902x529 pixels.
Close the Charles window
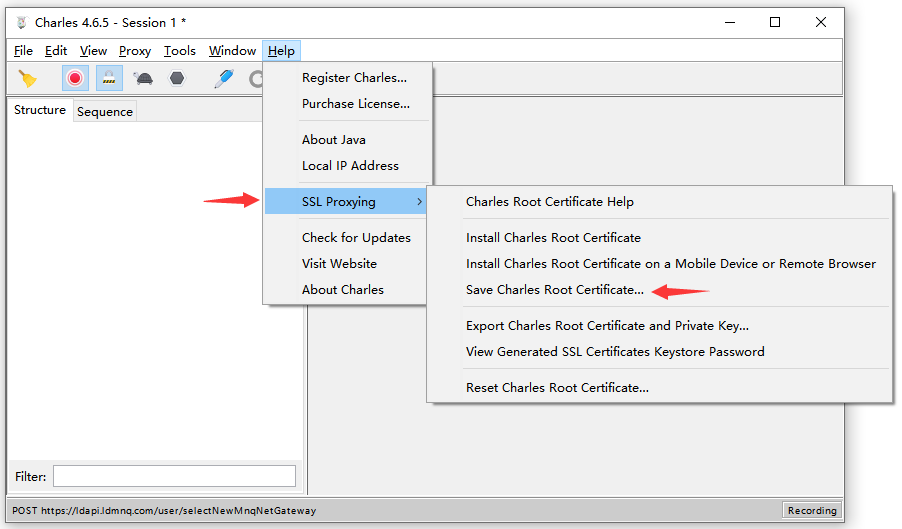(821, 22)
